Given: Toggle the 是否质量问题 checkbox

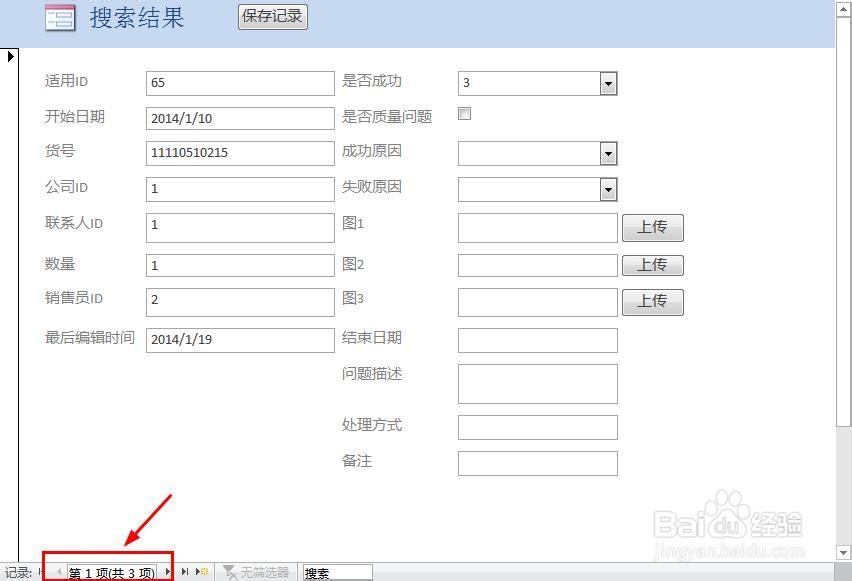Looking at the screenshot, I should [x=464, y=114].
